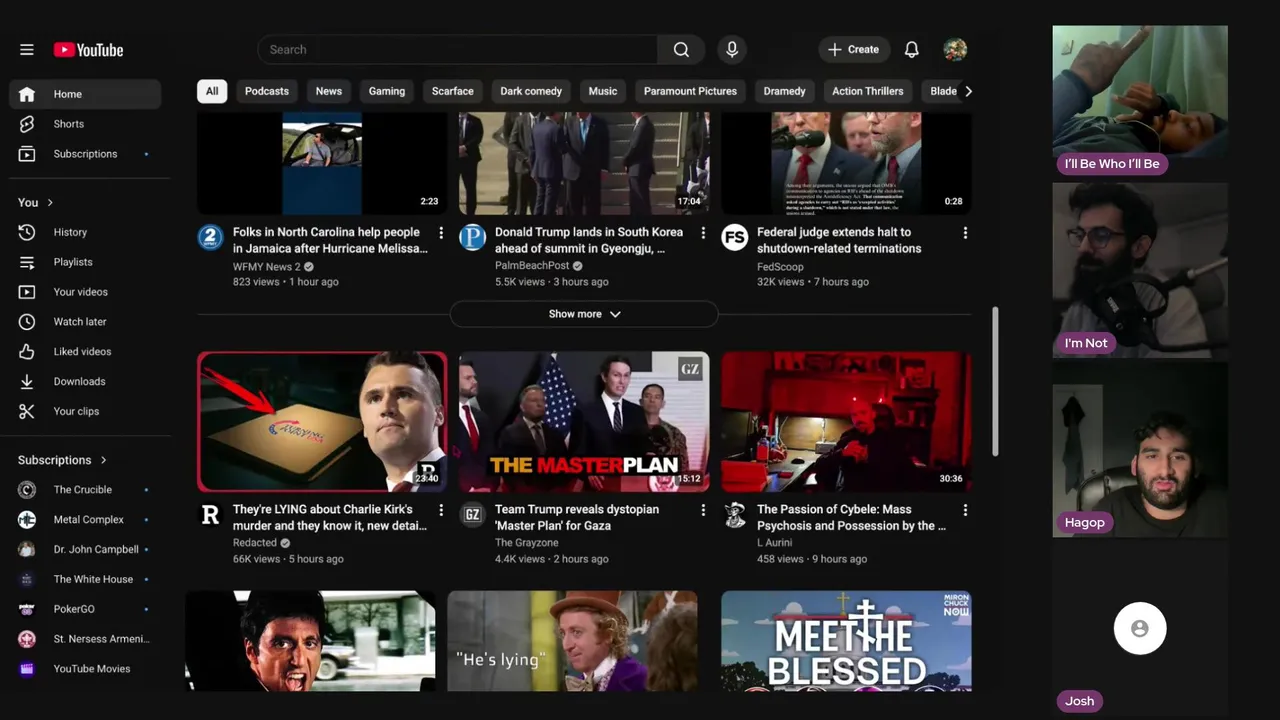Screen dimensions: 1280x720
Task: Open History in sidebar
Action: (x=85, y=232)
